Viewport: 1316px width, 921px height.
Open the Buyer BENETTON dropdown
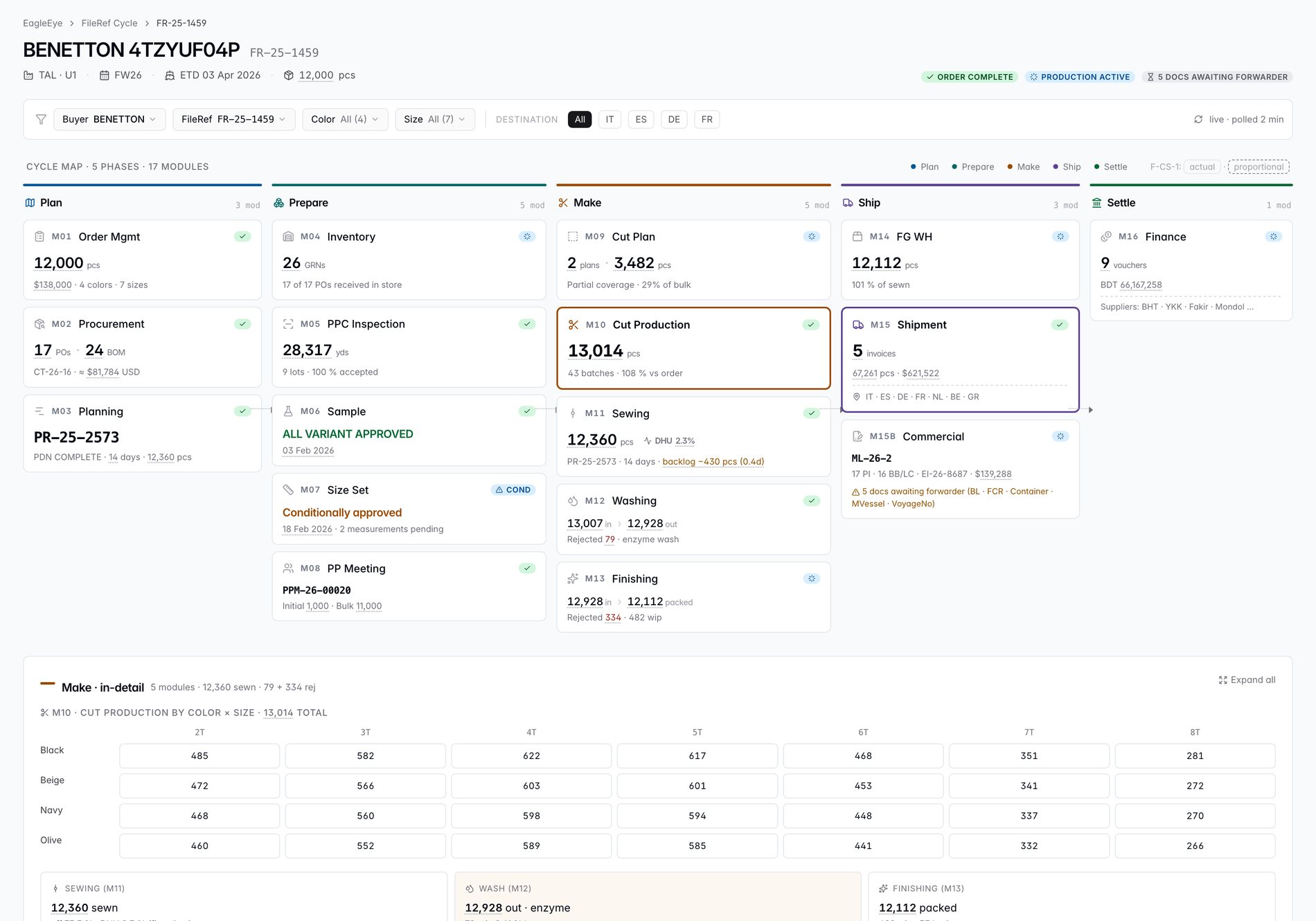point(109,119)
